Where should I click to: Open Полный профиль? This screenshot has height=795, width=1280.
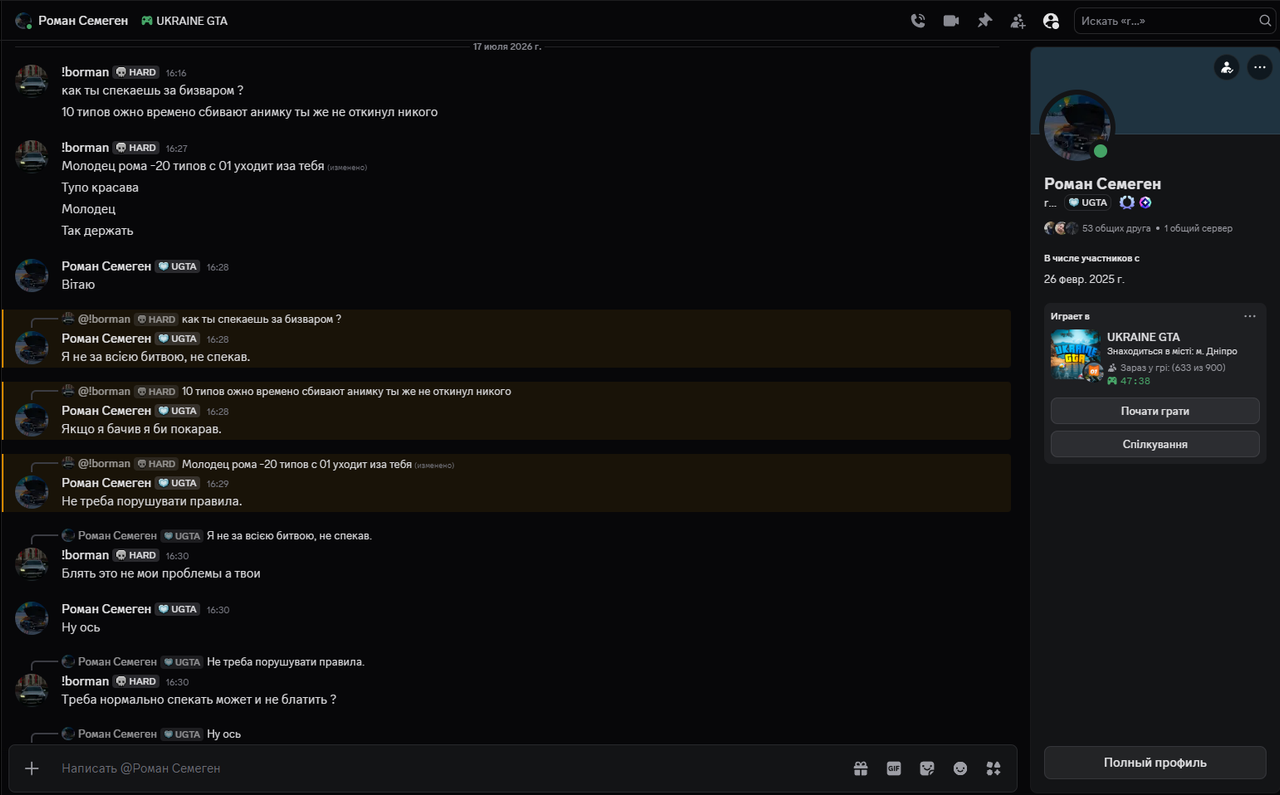(1155, 762)
